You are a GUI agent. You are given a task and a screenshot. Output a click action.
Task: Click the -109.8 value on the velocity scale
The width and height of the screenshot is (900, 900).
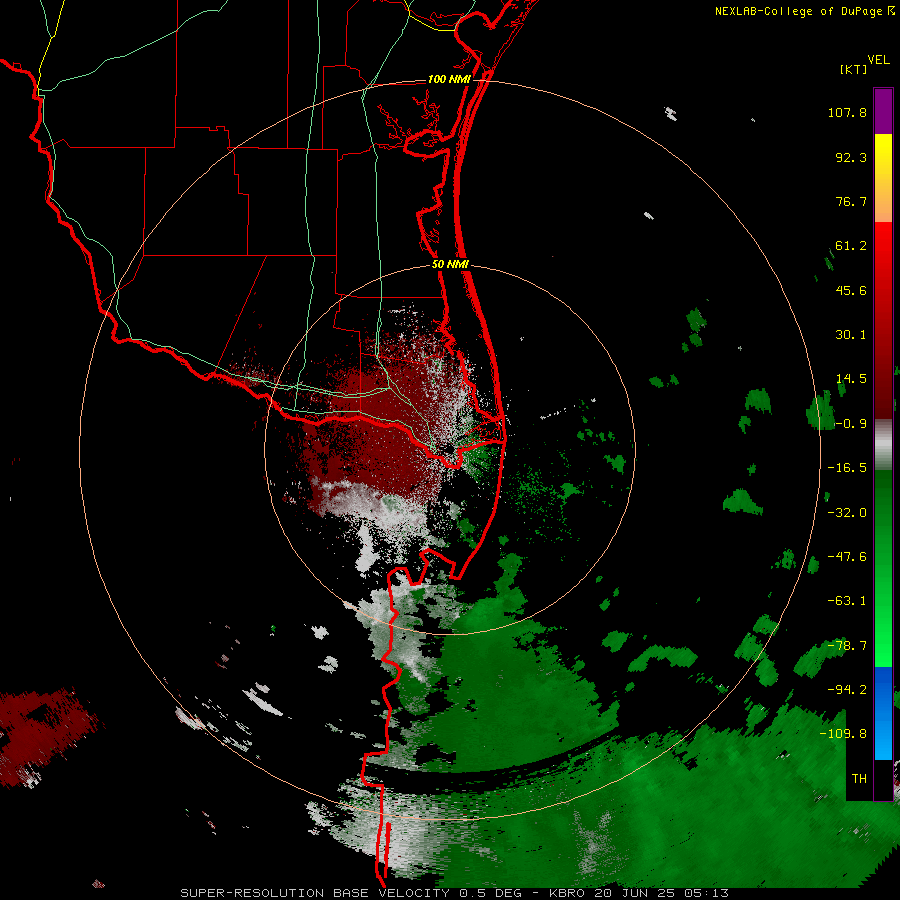pyautogui.click(x=843, y=734)
